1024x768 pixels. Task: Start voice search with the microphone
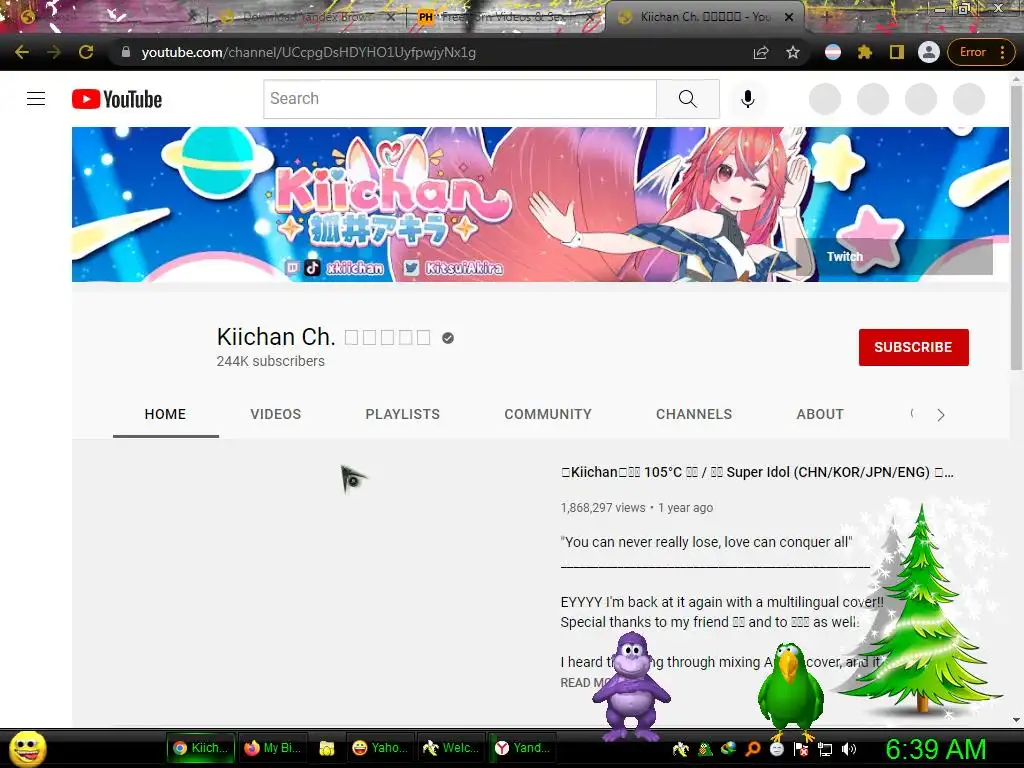748,99
